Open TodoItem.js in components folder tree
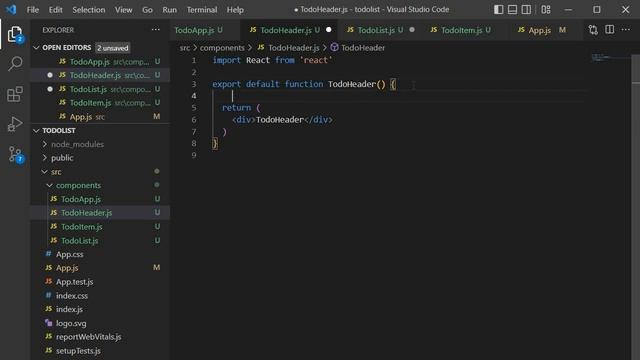640x360 pixels. (100, 227)
